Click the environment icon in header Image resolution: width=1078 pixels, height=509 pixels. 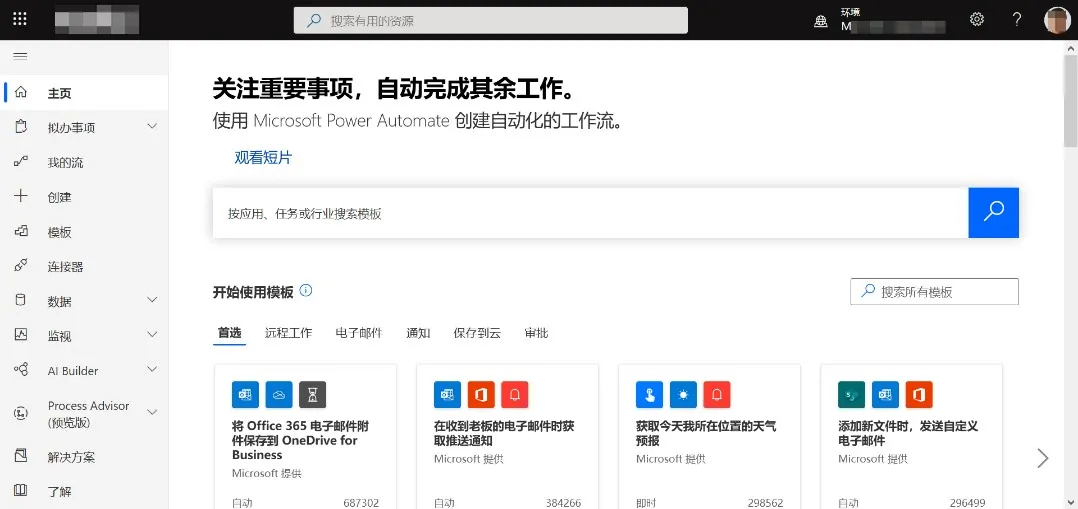coord(821,21)
